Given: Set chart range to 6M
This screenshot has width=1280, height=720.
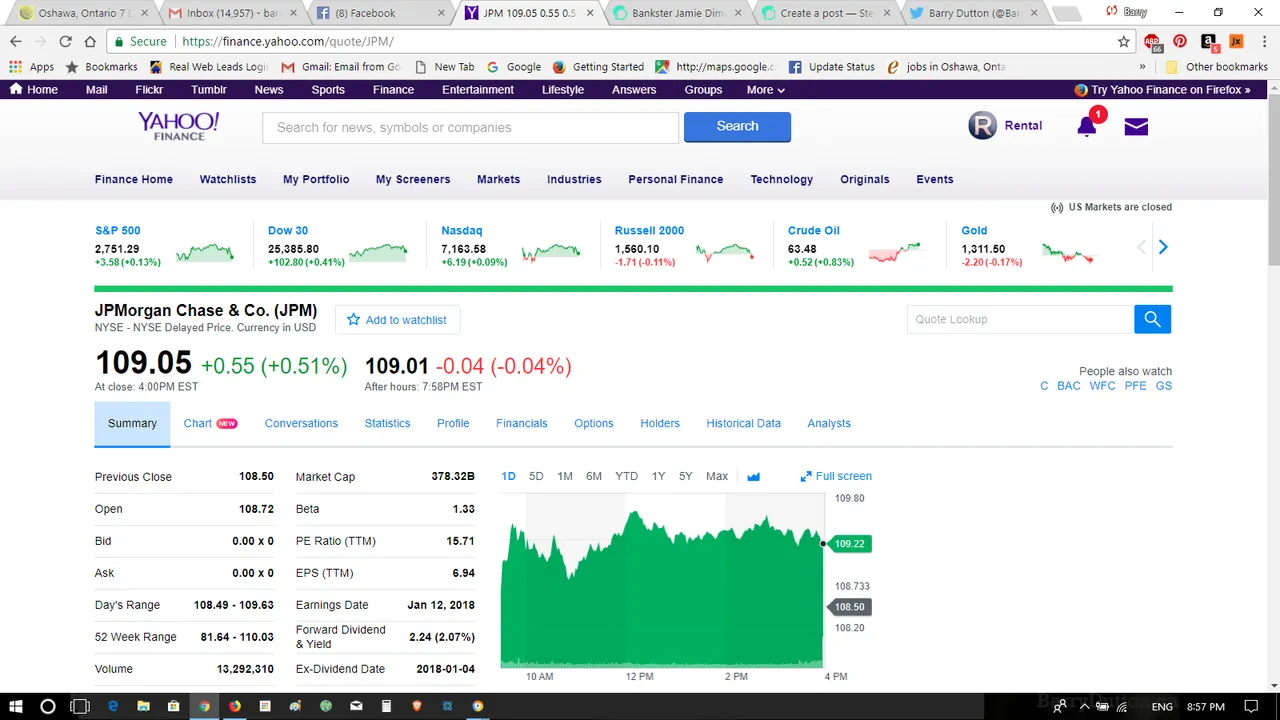Looking at the screenshot, I should (x=594, y=477).
